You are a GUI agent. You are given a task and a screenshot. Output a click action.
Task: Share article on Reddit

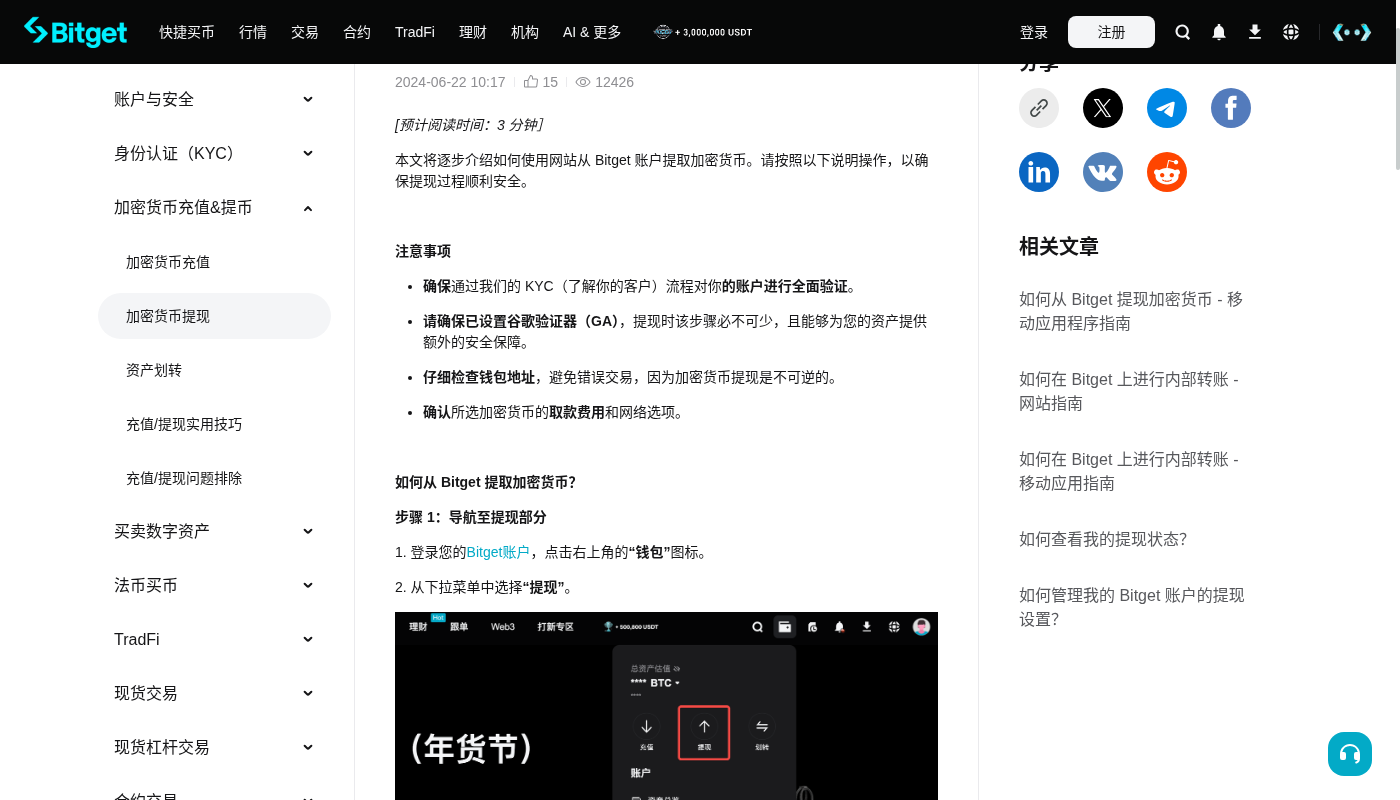[1167, 172]
